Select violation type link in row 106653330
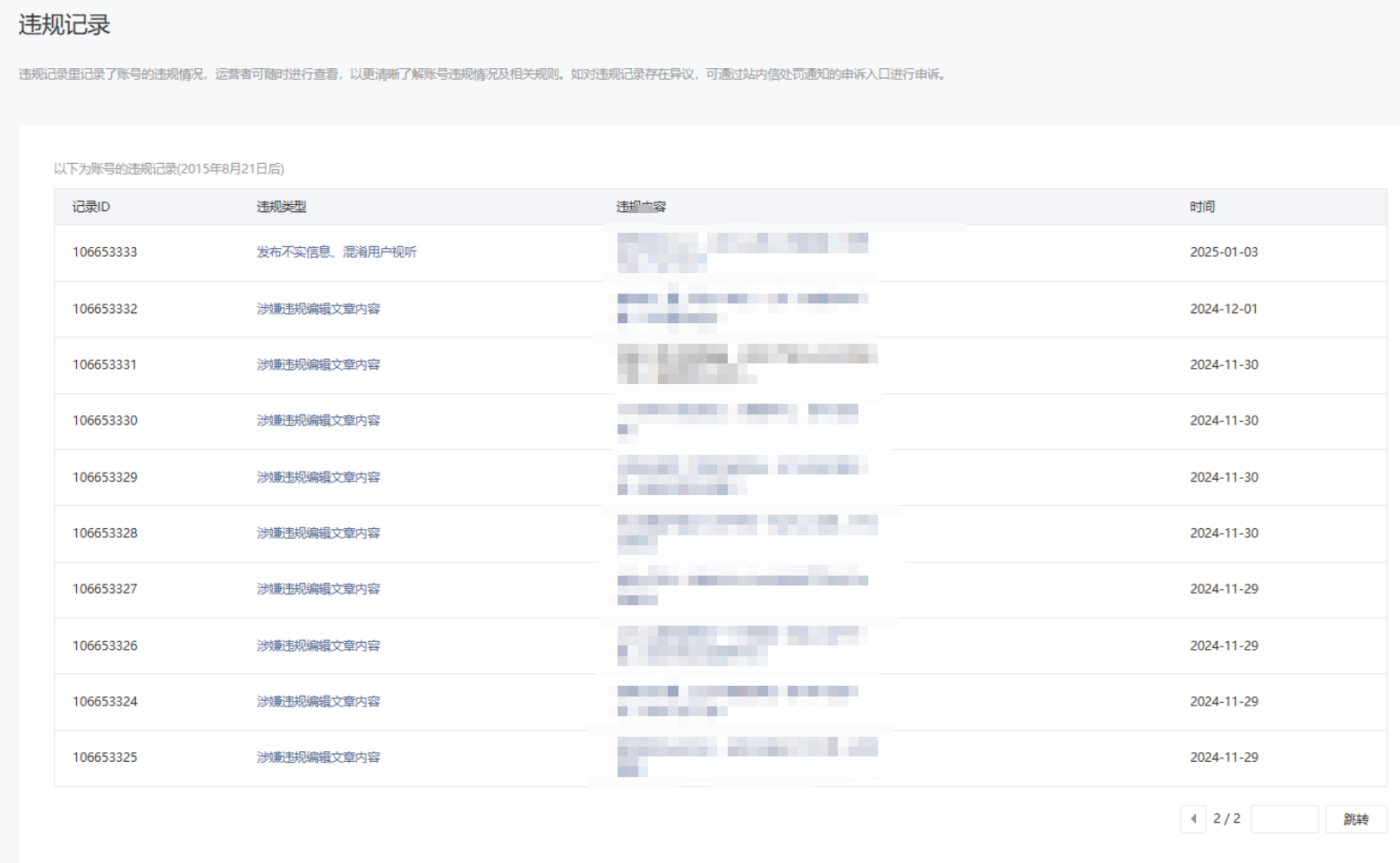This screenshot has width=1400, height=863. pyautogui.click(x=318, y=421)
